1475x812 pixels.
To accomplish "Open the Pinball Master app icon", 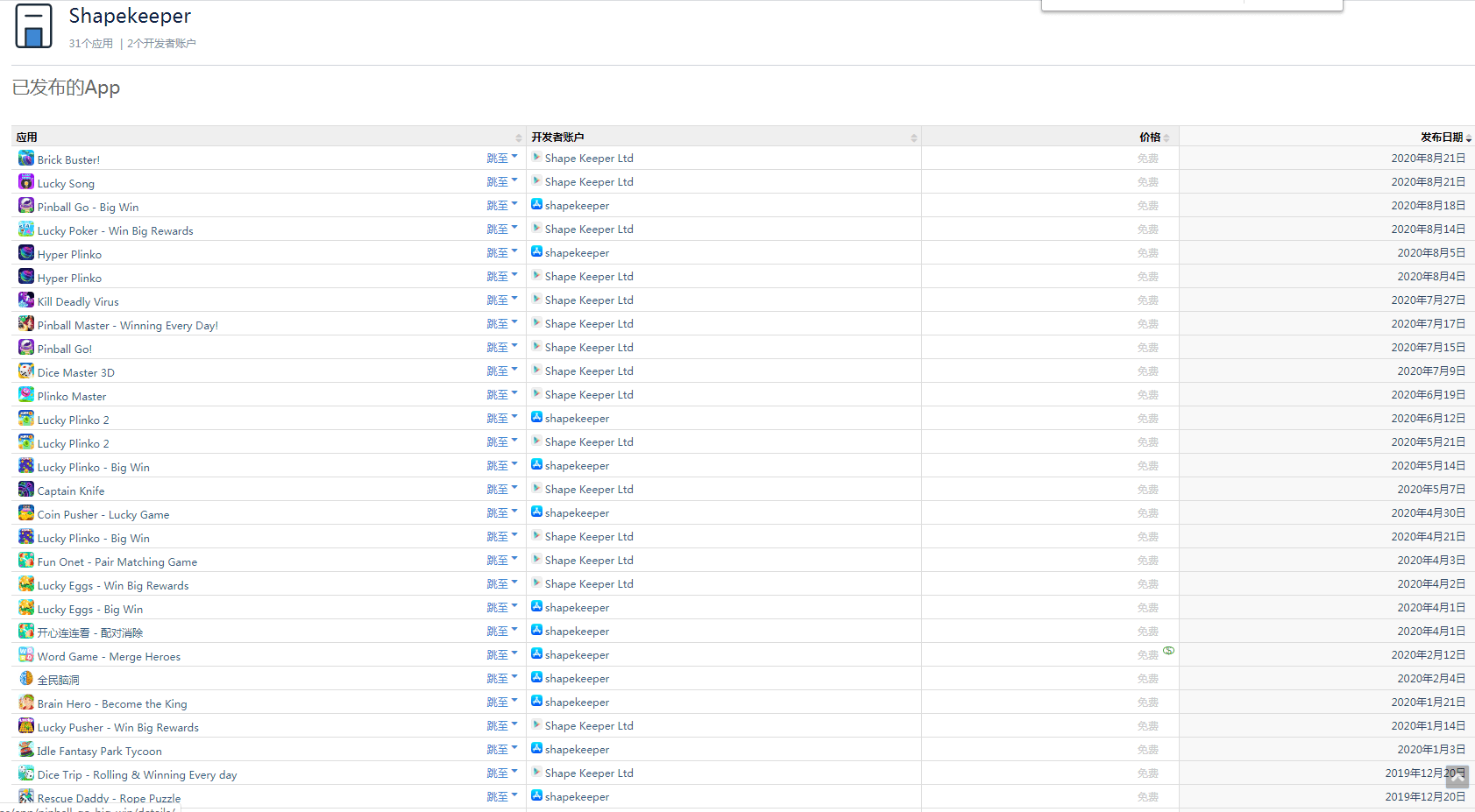I will [x=26, y=323].
